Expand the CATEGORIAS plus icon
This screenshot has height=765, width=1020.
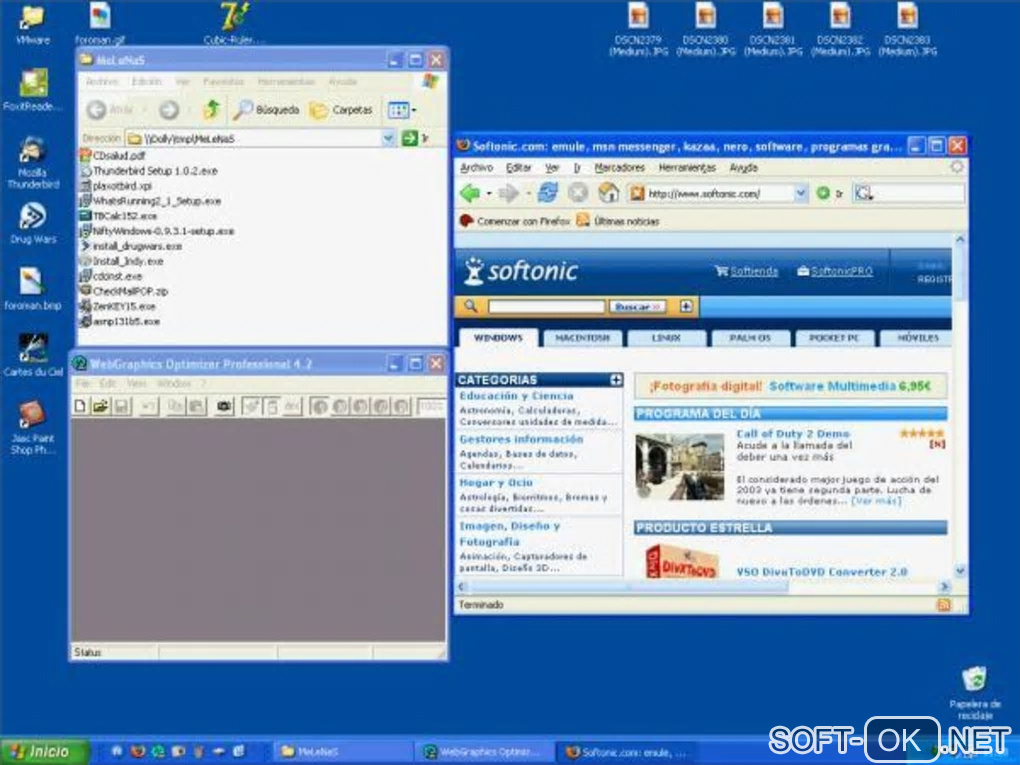click(x=615, y=379)
